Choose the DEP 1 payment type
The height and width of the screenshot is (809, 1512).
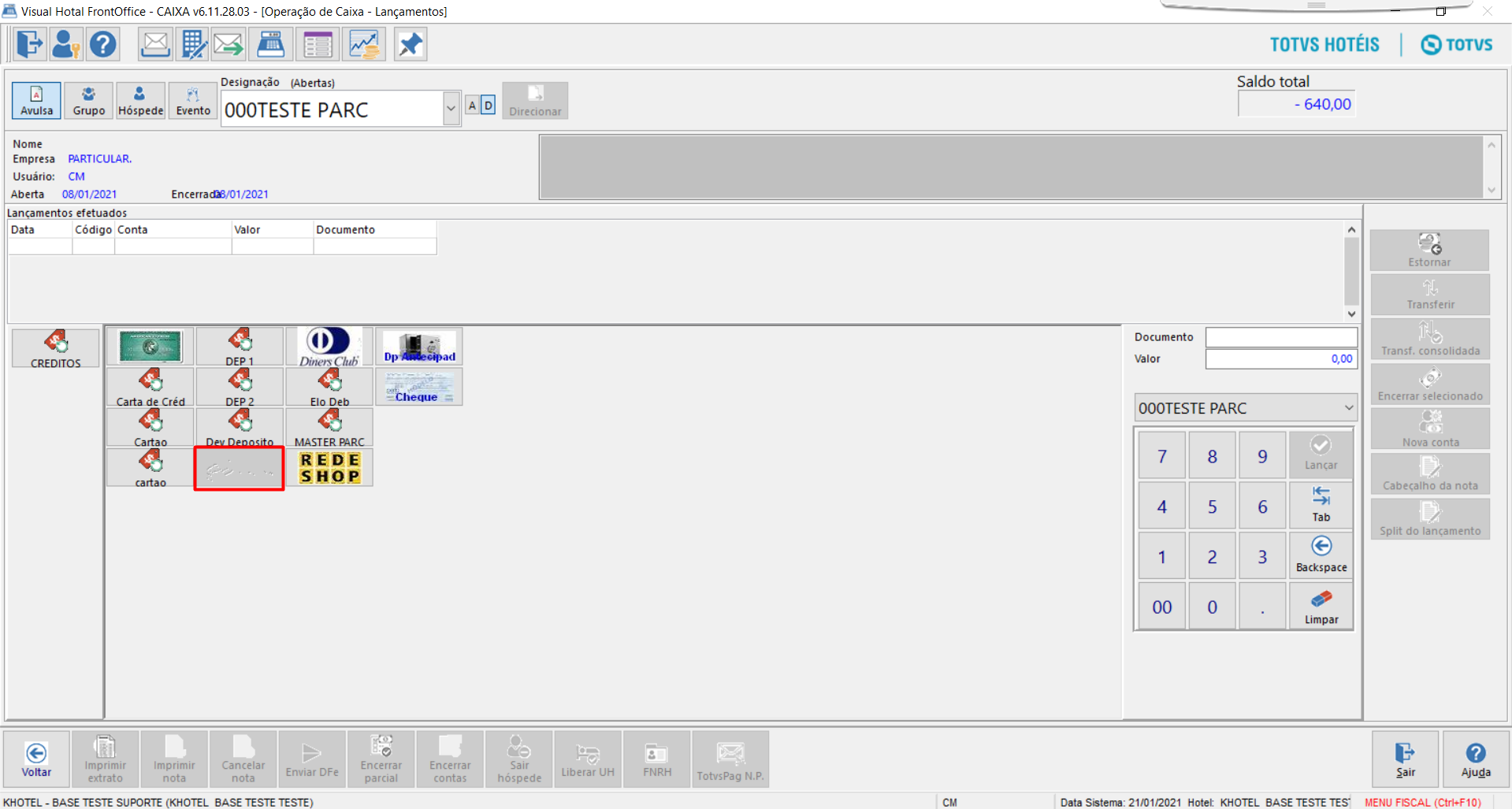coord(240,347)
